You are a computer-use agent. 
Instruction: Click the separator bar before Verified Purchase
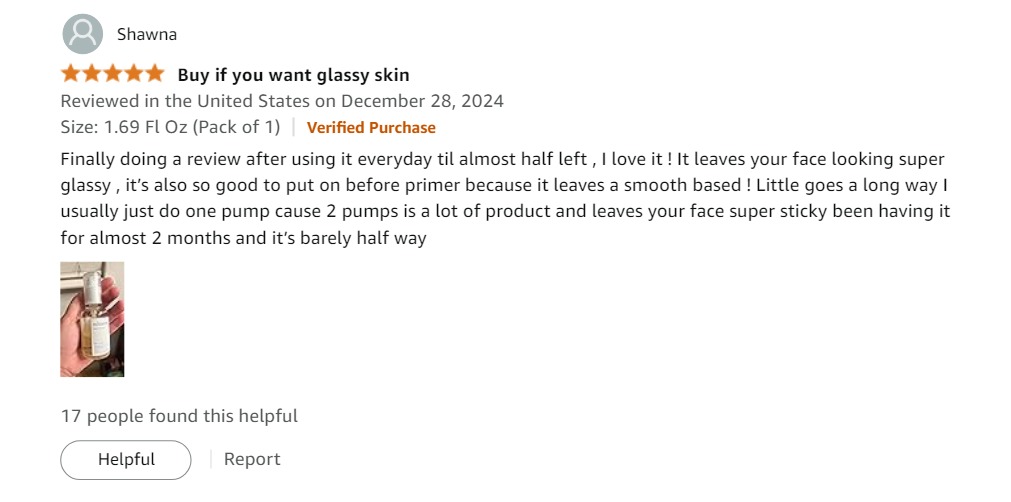(293, 127)
